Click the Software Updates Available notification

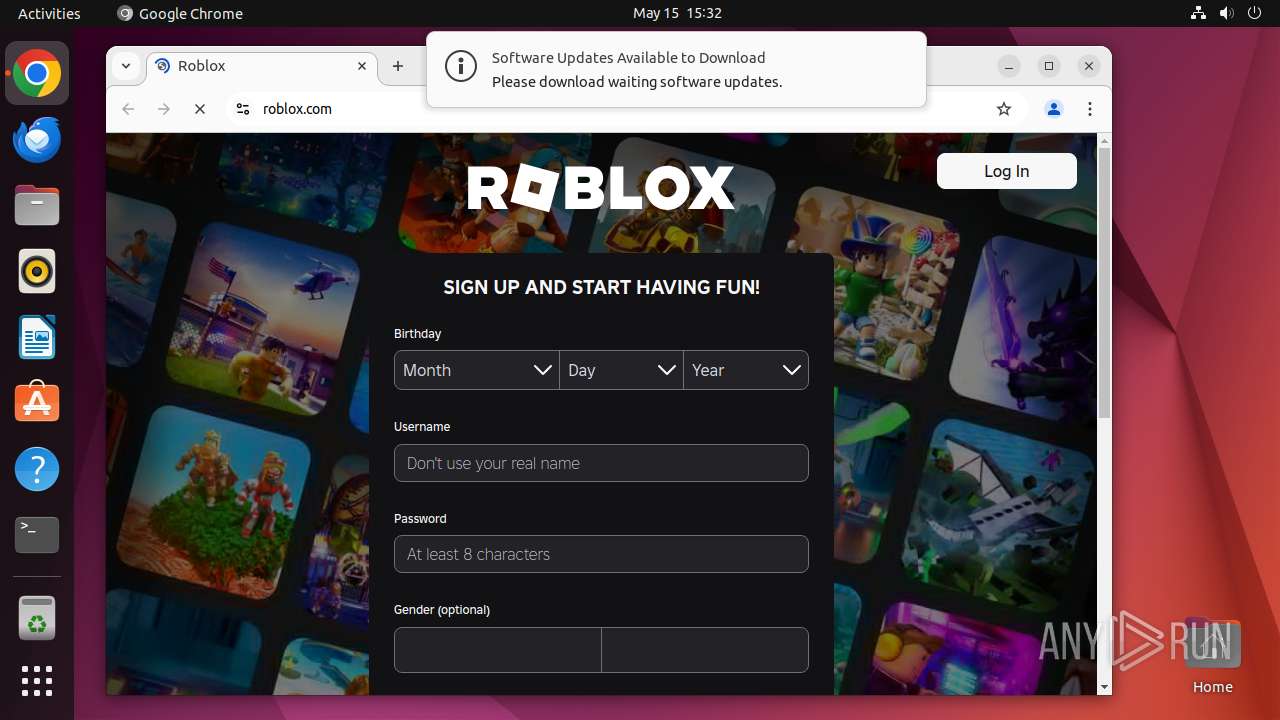tap(676, 69)
